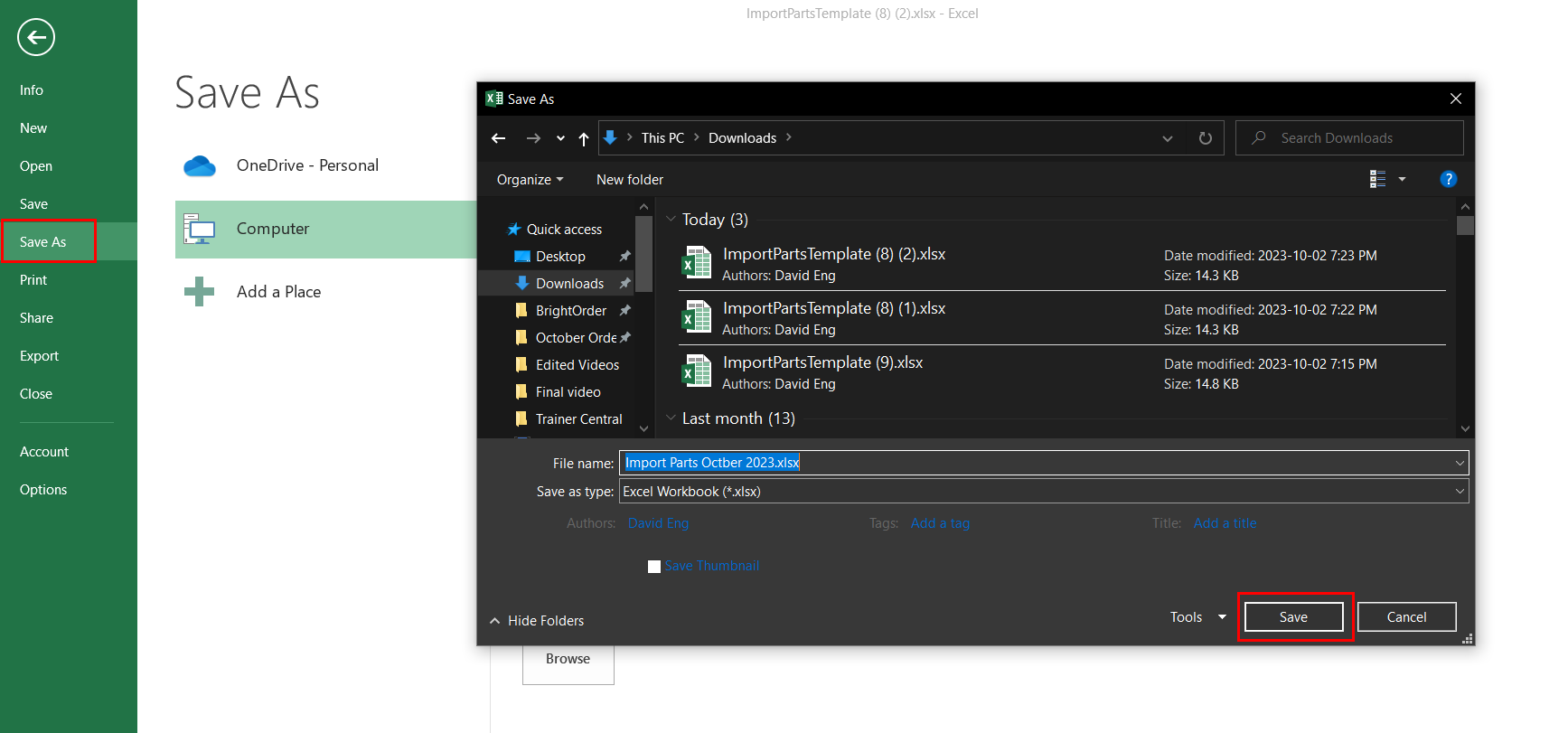
Task: Expand the address bar history dropdown
Action: [x=1167, y=138]
